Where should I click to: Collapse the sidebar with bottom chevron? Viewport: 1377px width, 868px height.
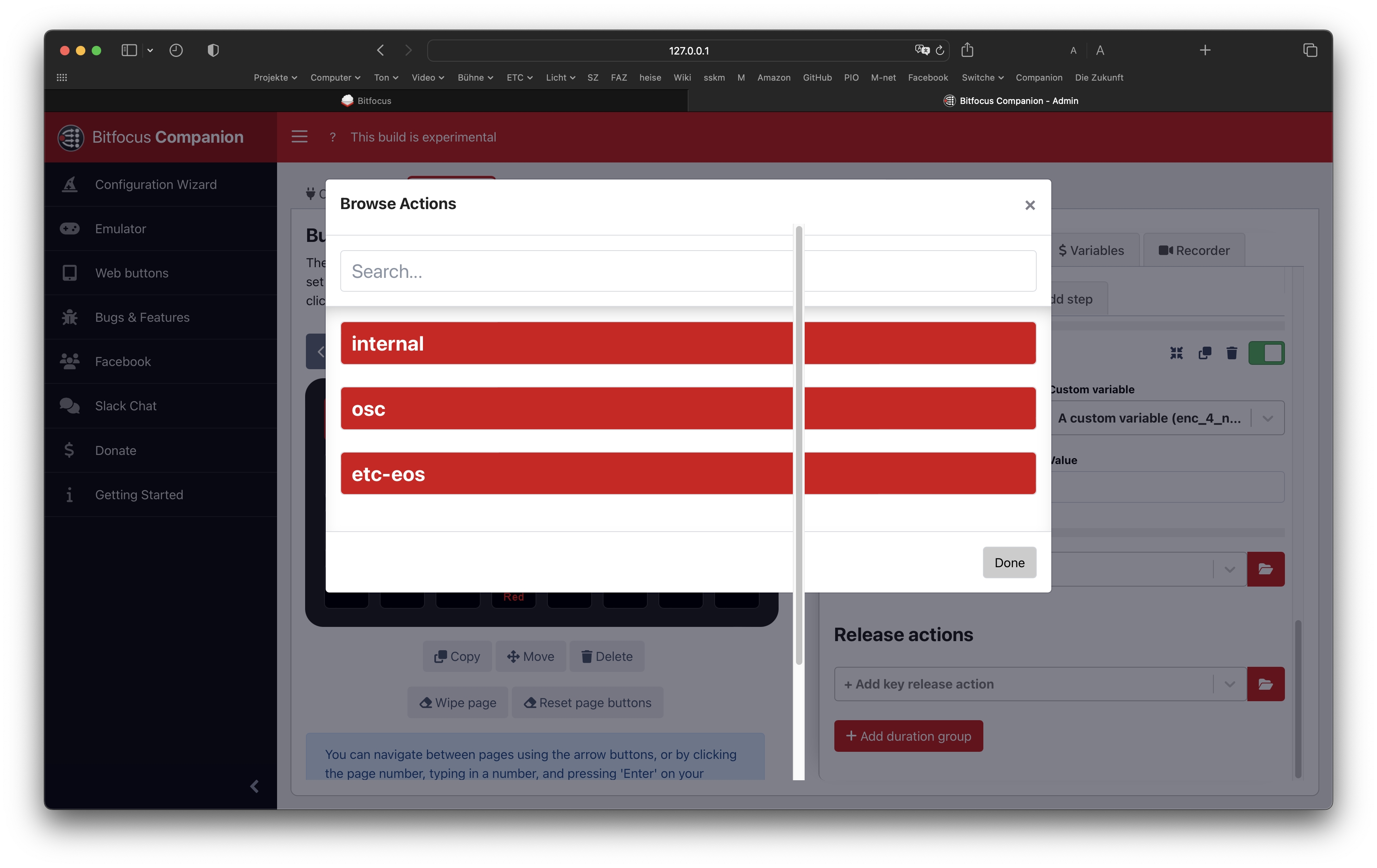point(255,786)
